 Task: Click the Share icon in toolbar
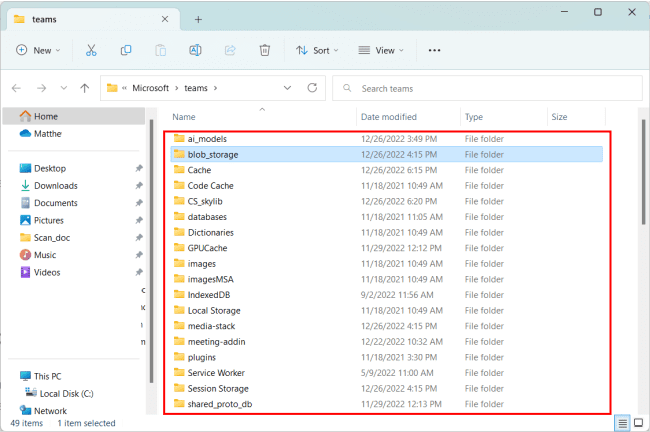[229, 50]
